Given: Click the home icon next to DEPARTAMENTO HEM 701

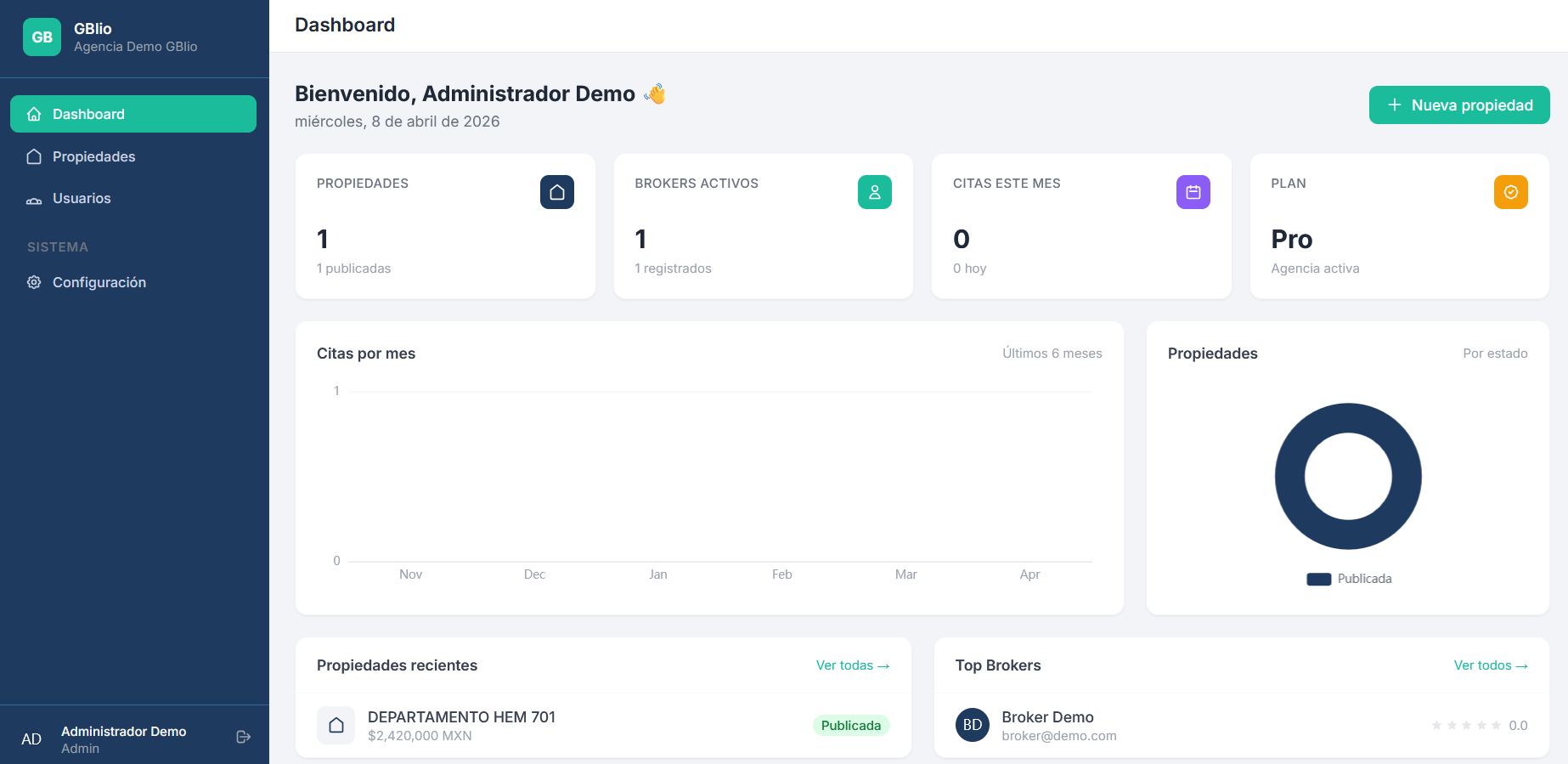Looking at the screenshot, I should [x=336, y=726].
